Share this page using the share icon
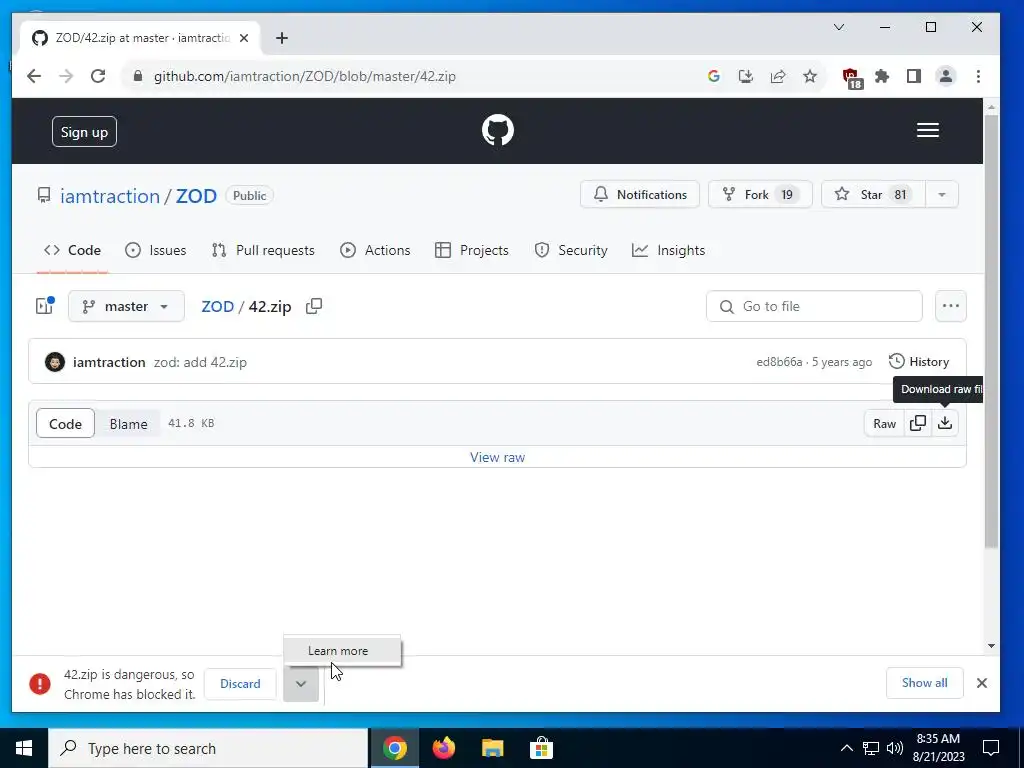 pyautogui.click(x=777, y=76)
